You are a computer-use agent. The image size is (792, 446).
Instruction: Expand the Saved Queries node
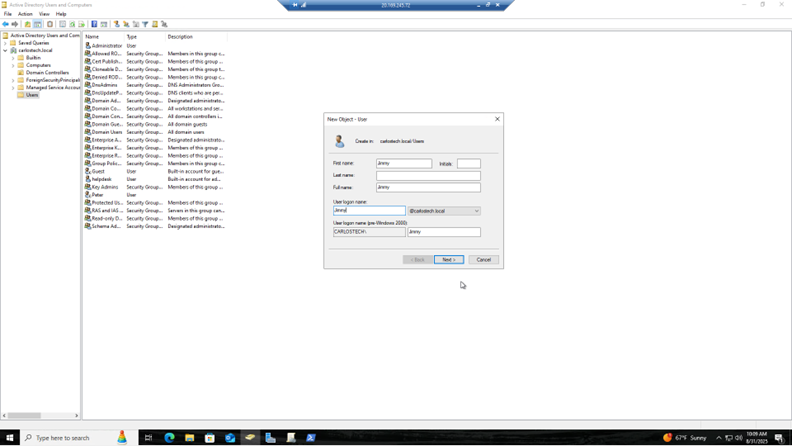click(5, 43)
